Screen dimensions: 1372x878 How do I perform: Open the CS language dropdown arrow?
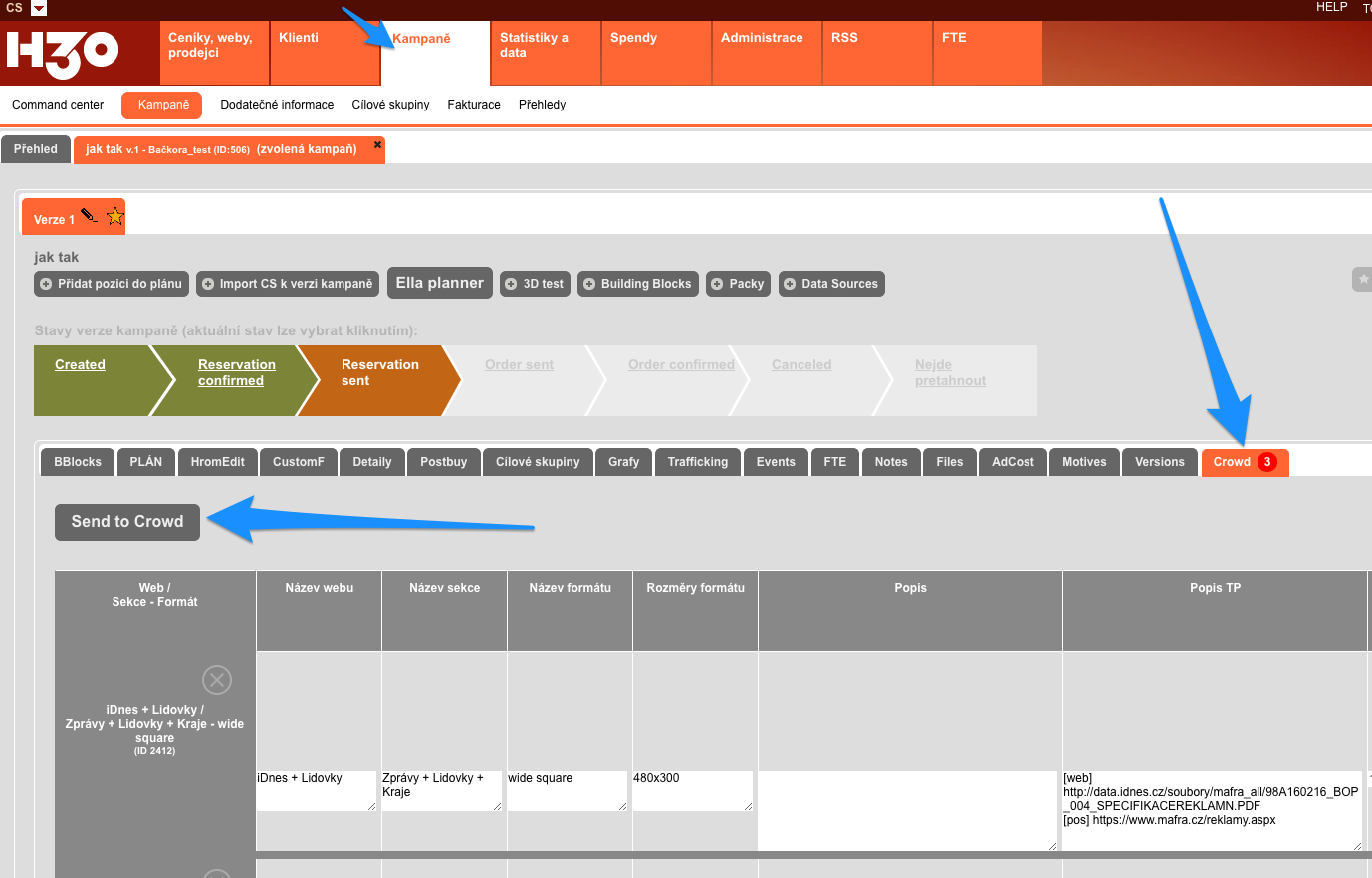point(39,8)
